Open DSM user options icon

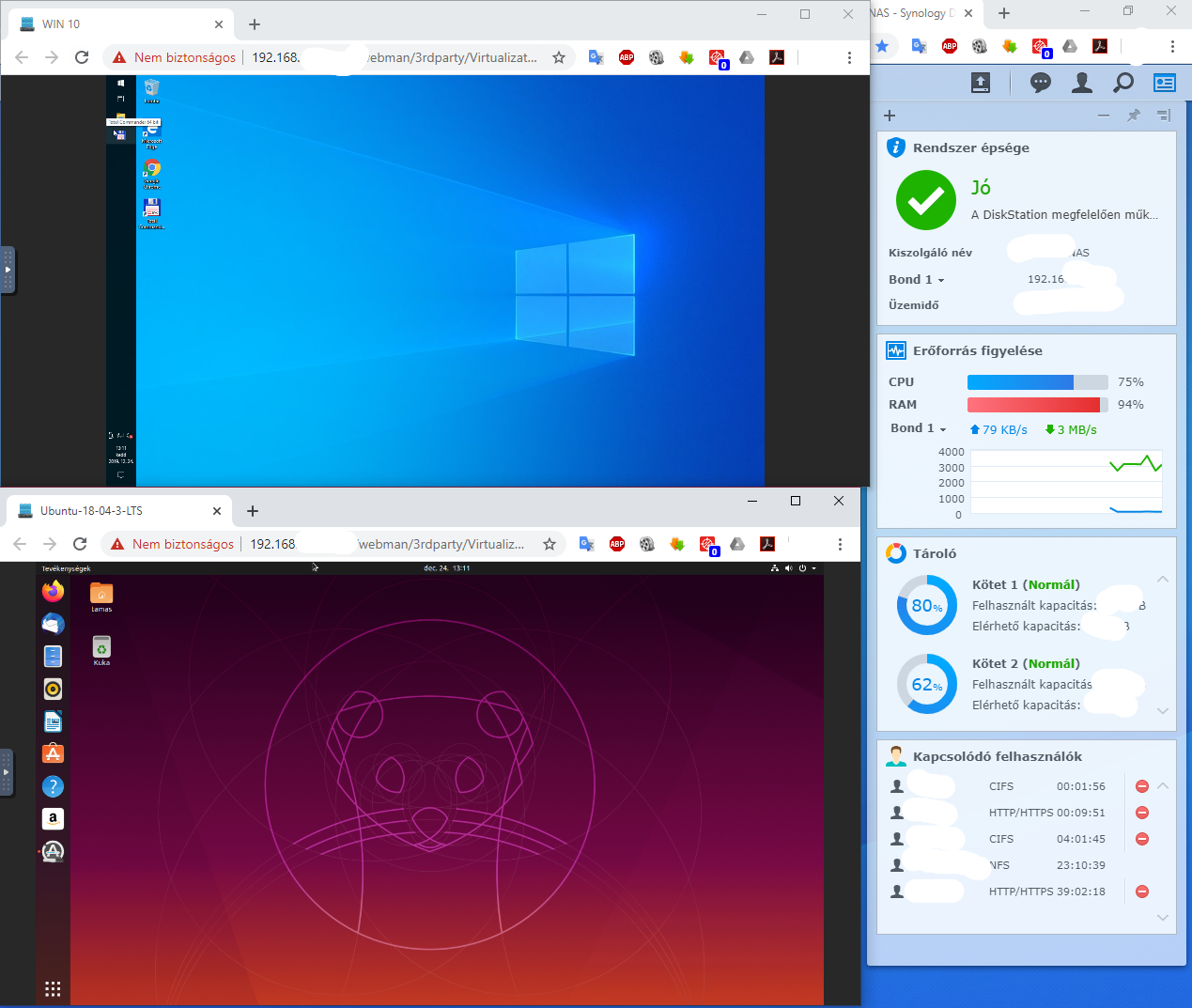point(1082,84)
